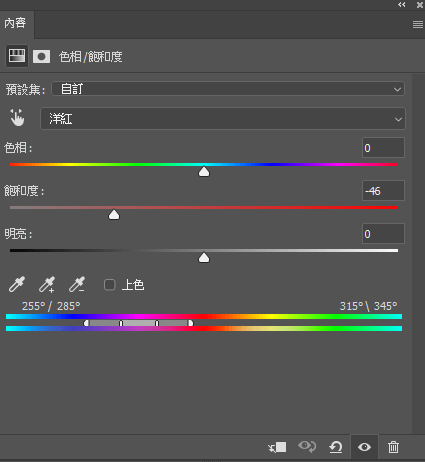Screen dimensions: 425x462
Task: Click the 預設集 label
Action: (25, 90)
